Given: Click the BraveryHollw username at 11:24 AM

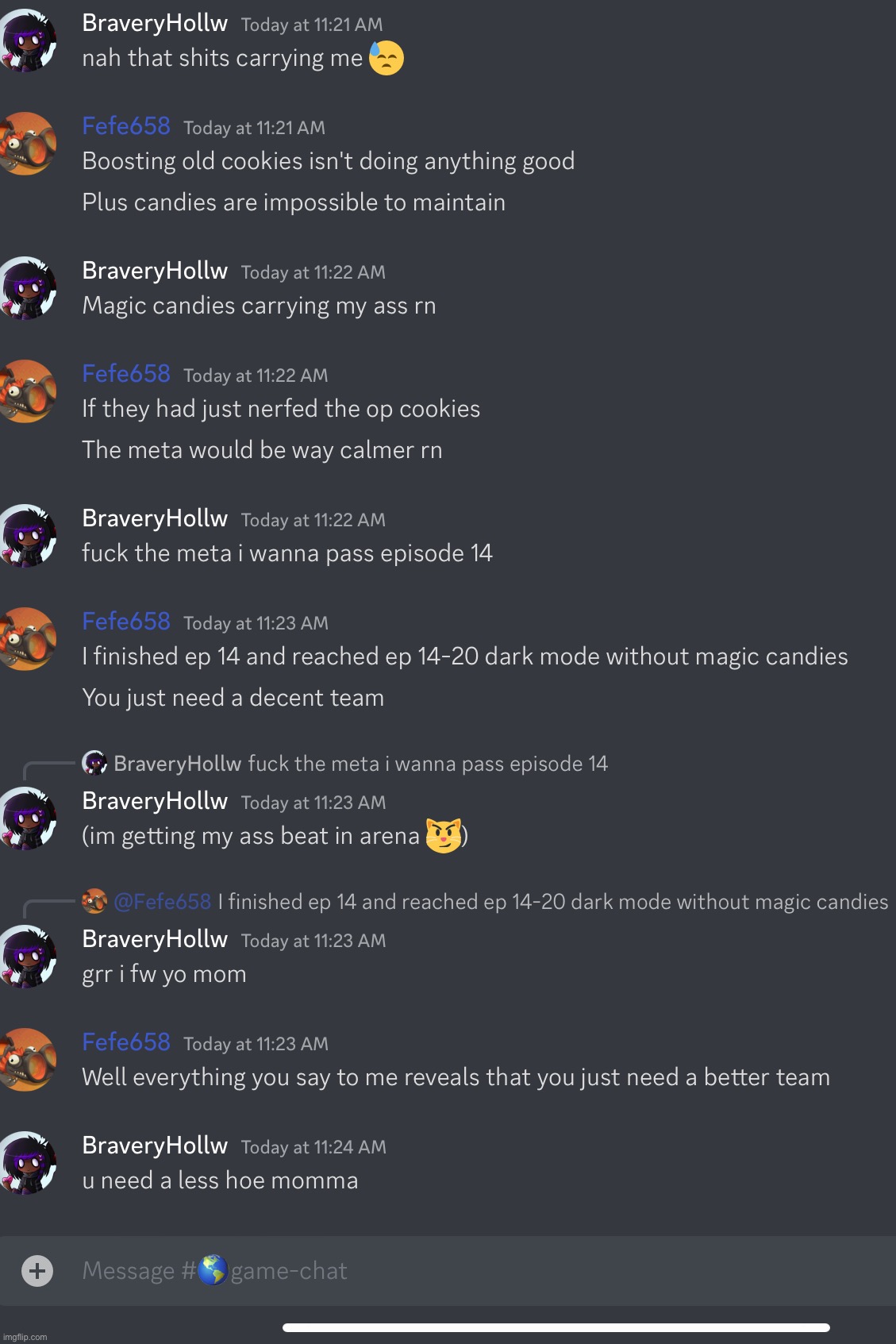Looking at the screenshot, I should tap(155, 1146).
